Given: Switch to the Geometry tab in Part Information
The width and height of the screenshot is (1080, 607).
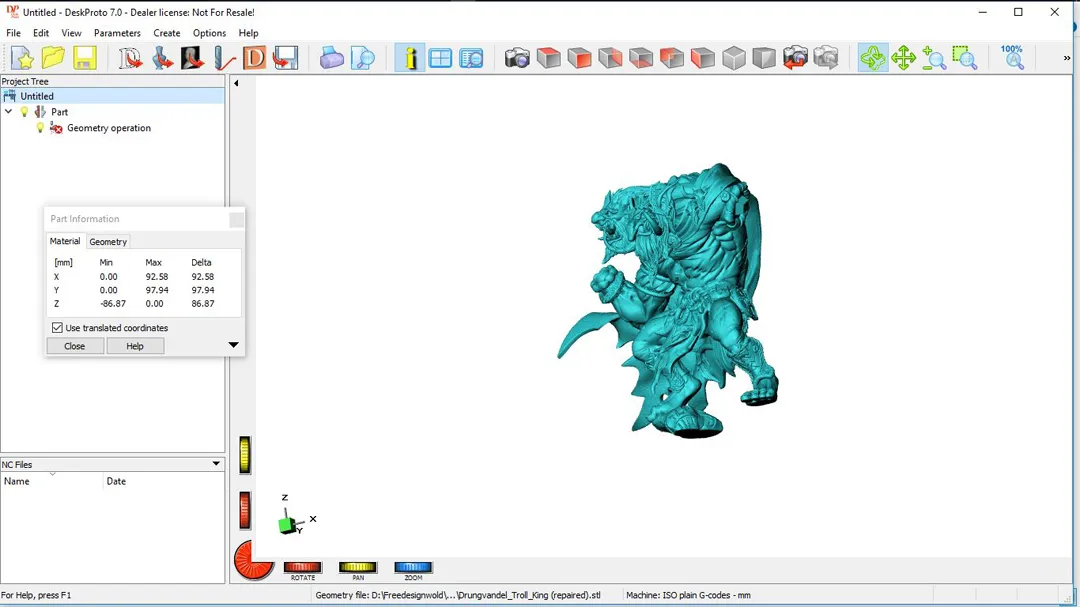Looking at the screenshot, I should (x=108, y=242).
